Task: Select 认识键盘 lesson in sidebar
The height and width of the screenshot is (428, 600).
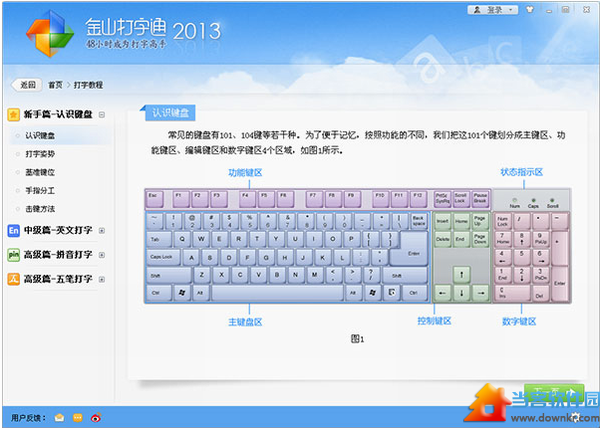Action: click(40, 135)
